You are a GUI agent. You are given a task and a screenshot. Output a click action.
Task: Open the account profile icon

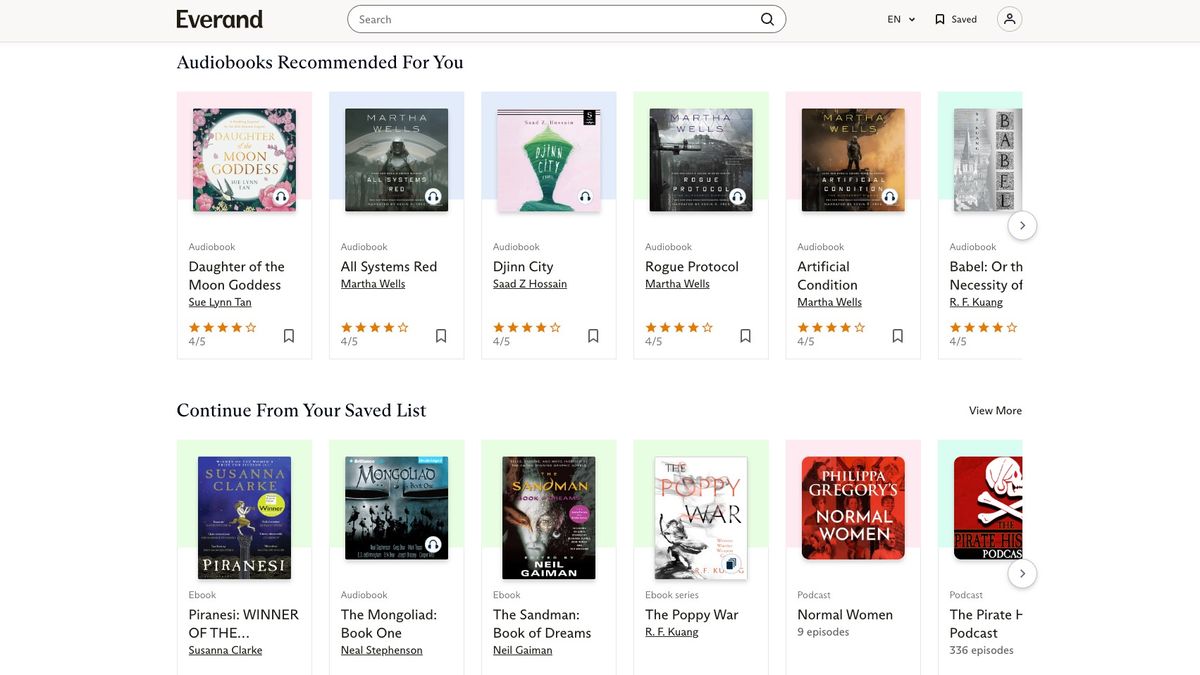point(1009,18)
